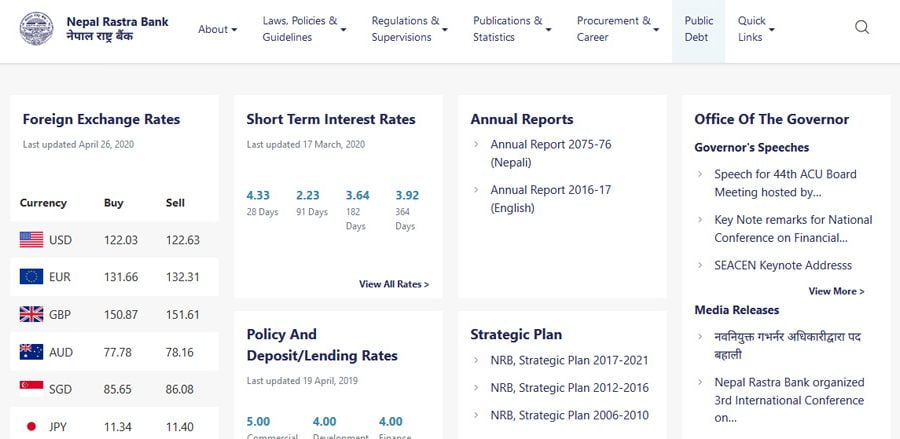The image size is (900, 439).
Task: Open Annual Report 2075-76 (Nepali)
Action: (x=550, y=153)
